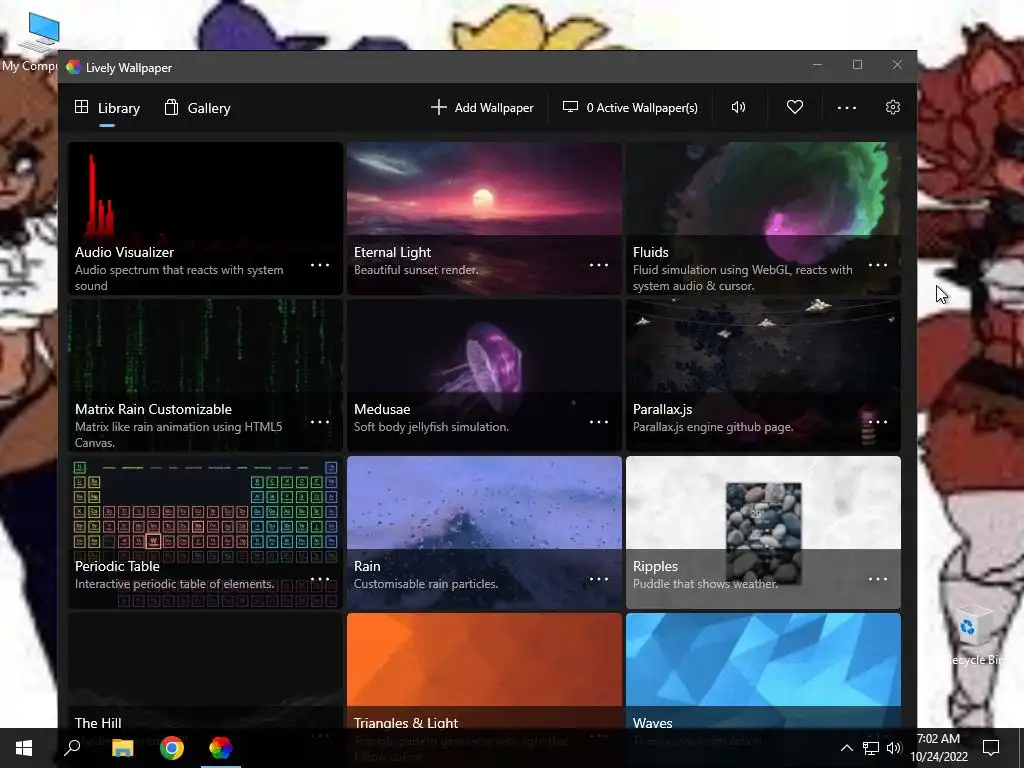Open options menu for Eternal Light

(x=599, y=265)
